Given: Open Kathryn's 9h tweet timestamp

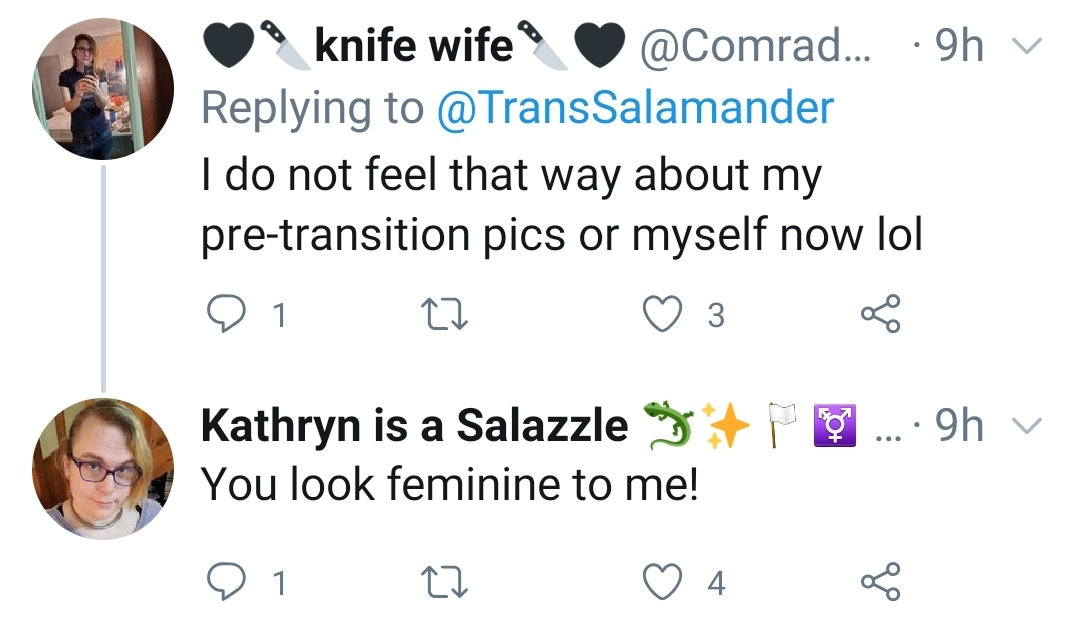Looking at the screenshot, I should pos(959,425).
